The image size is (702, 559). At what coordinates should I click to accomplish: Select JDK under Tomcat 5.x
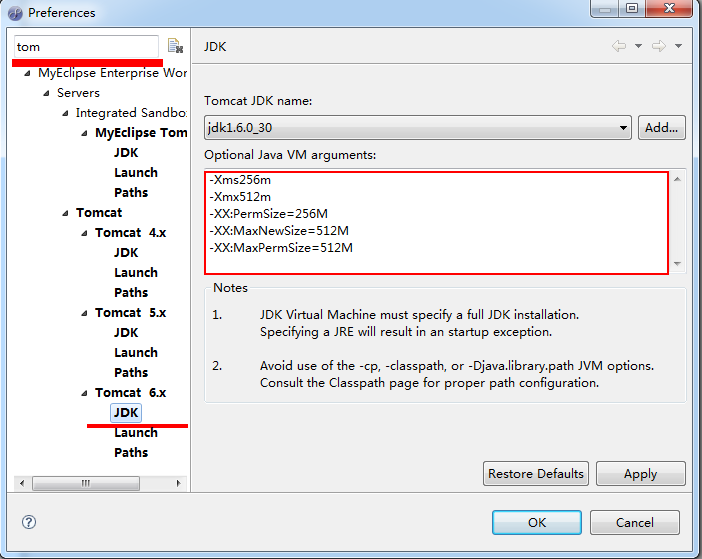click(126, 333)
